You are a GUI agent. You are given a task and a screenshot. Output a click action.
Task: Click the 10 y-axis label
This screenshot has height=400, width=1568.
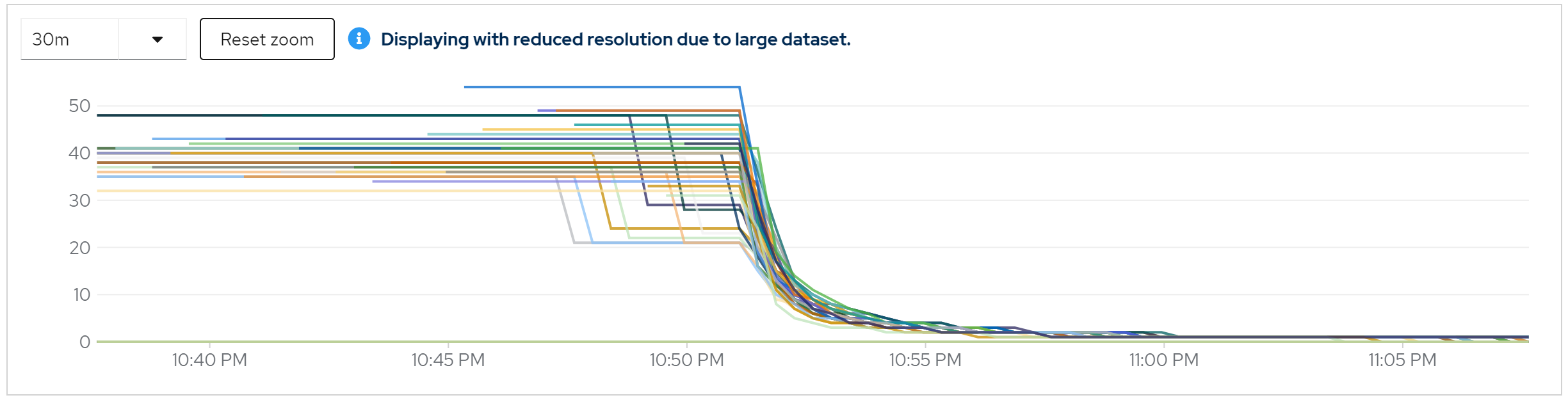coord(81,295)
